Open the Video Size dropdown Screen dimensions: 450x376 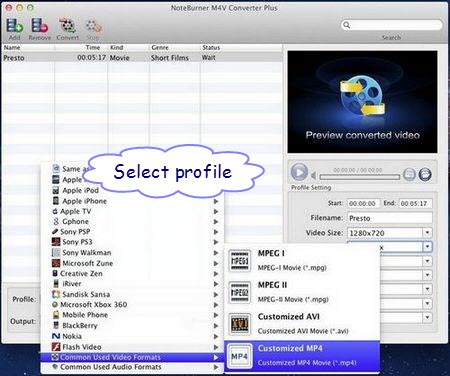coord(427,233)
